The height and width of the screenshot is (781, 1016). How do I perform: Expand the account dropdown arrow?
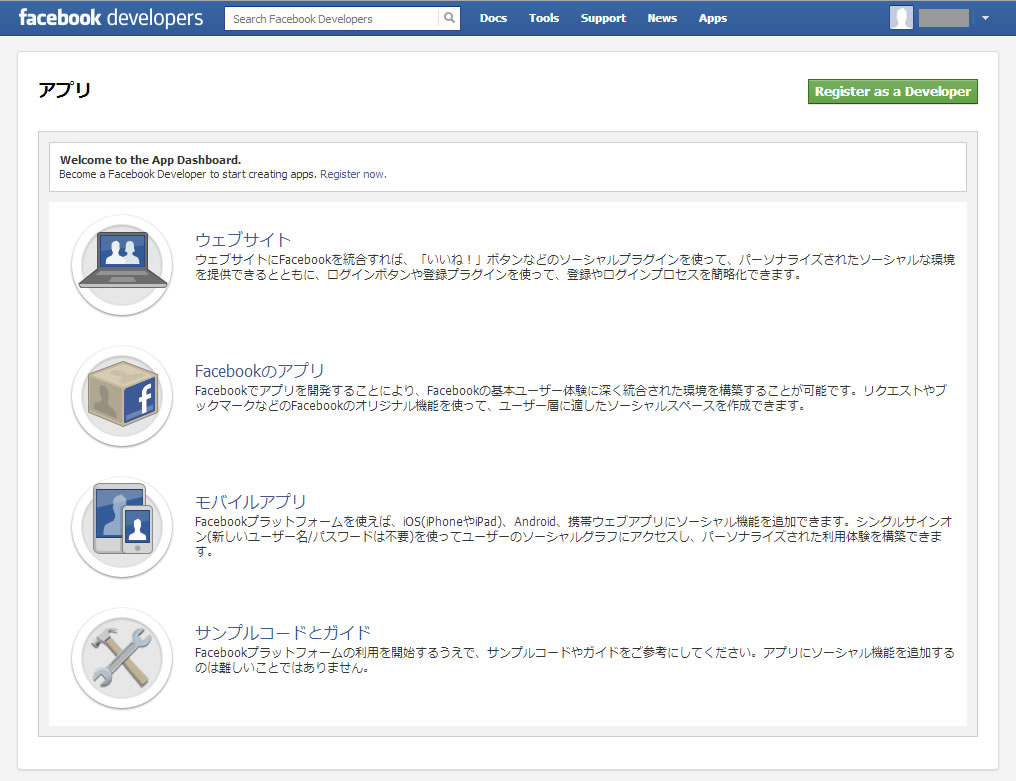[985, 18]
